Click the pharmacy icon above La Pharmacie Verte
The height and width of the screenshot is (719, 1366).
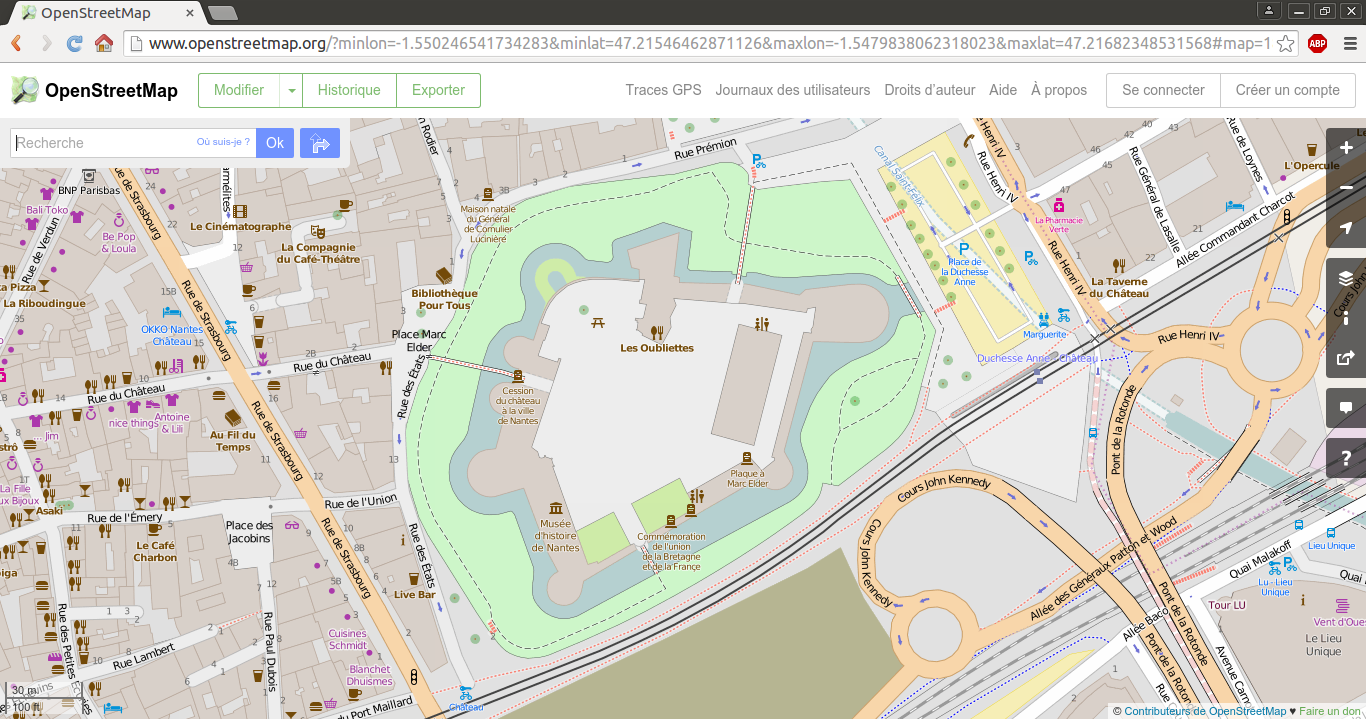[1058, 204]
